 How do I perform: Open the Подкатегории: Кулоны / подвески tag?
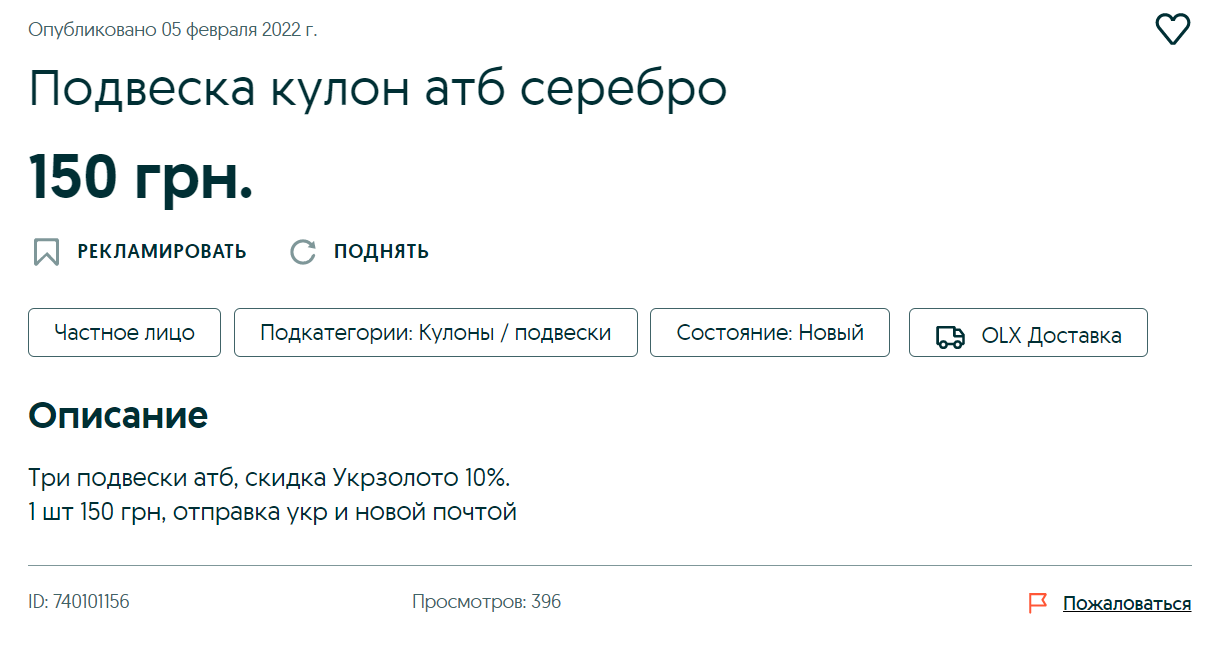click(x=435, y=333)
